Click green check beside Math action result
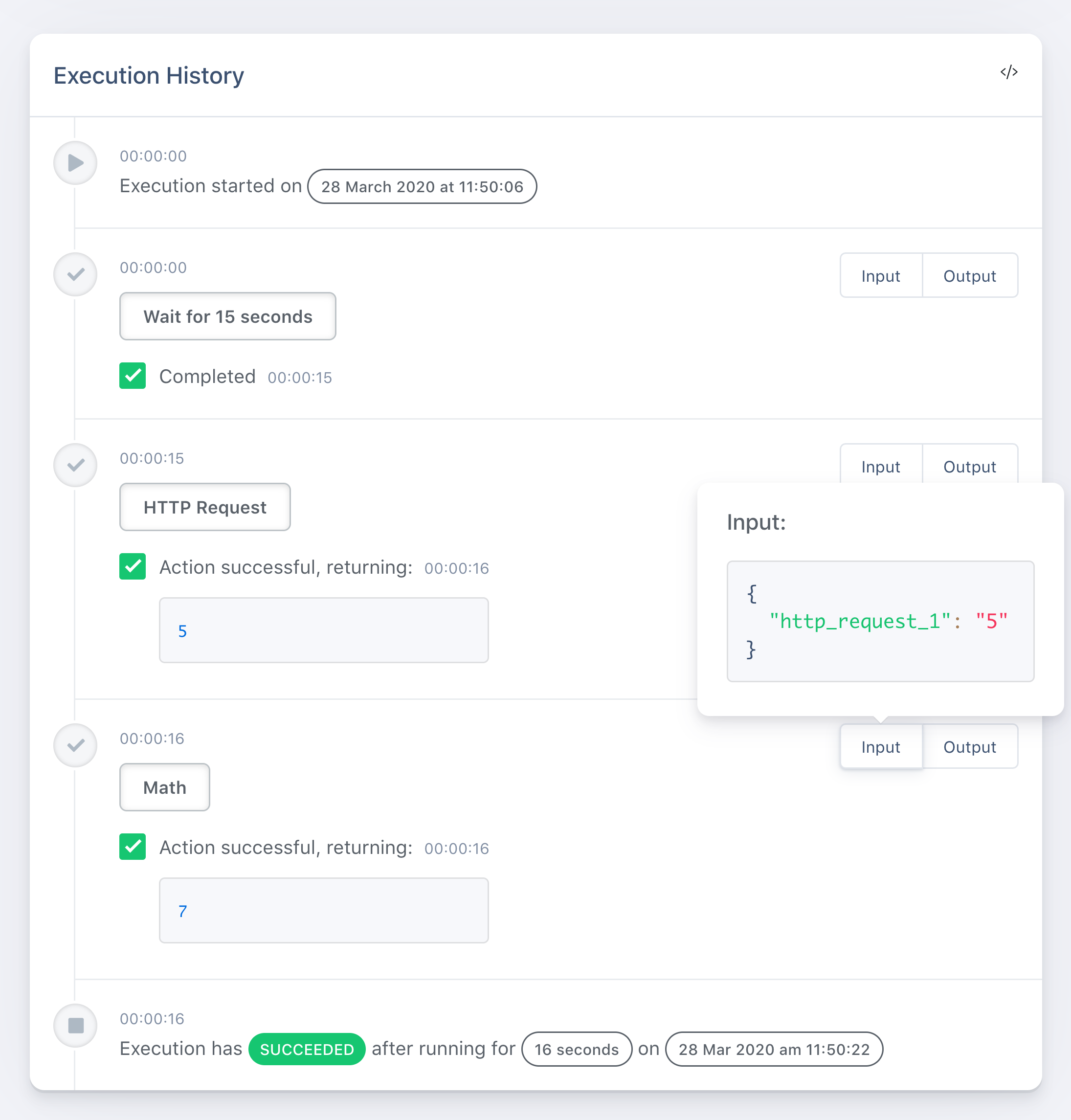This screenshot has width=1071, height=1120. coord(133,847)
